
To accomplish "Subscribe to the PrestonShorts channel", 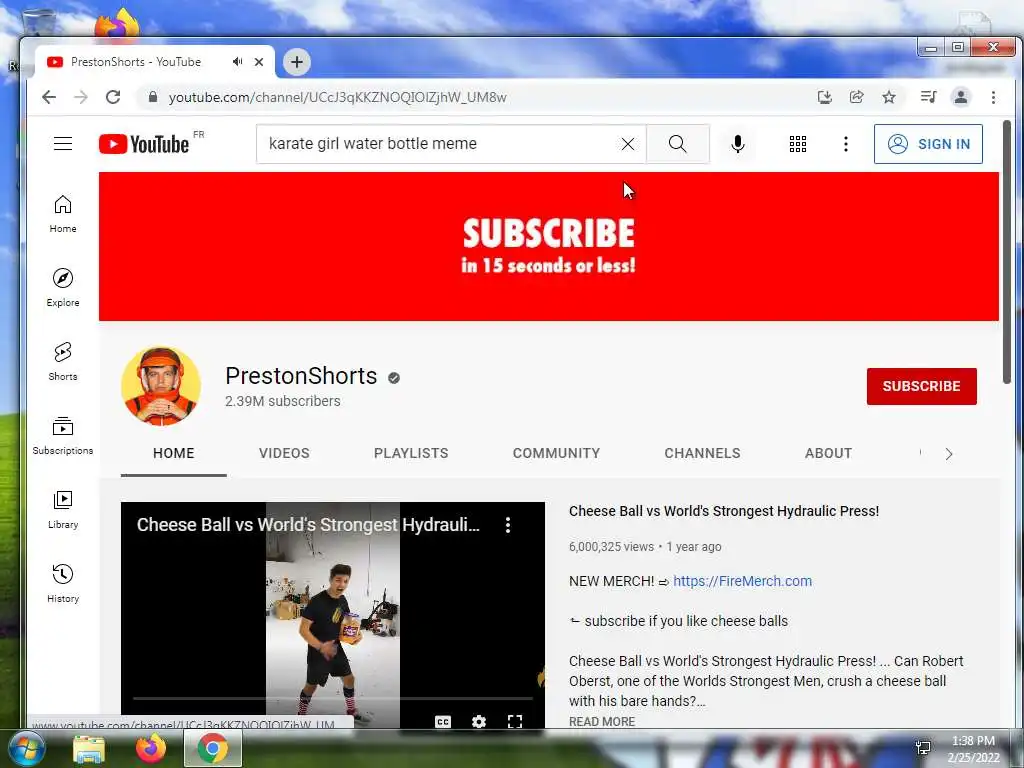I will point(921,386).
